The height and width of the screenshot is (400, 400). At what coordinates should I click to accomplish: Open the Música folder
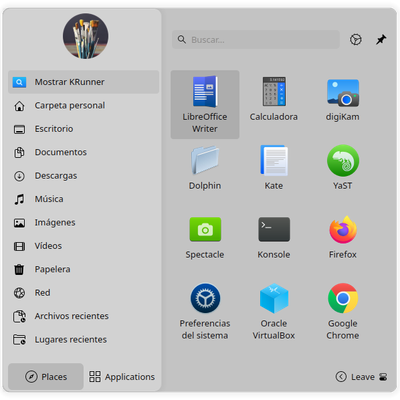coord(83,199)
